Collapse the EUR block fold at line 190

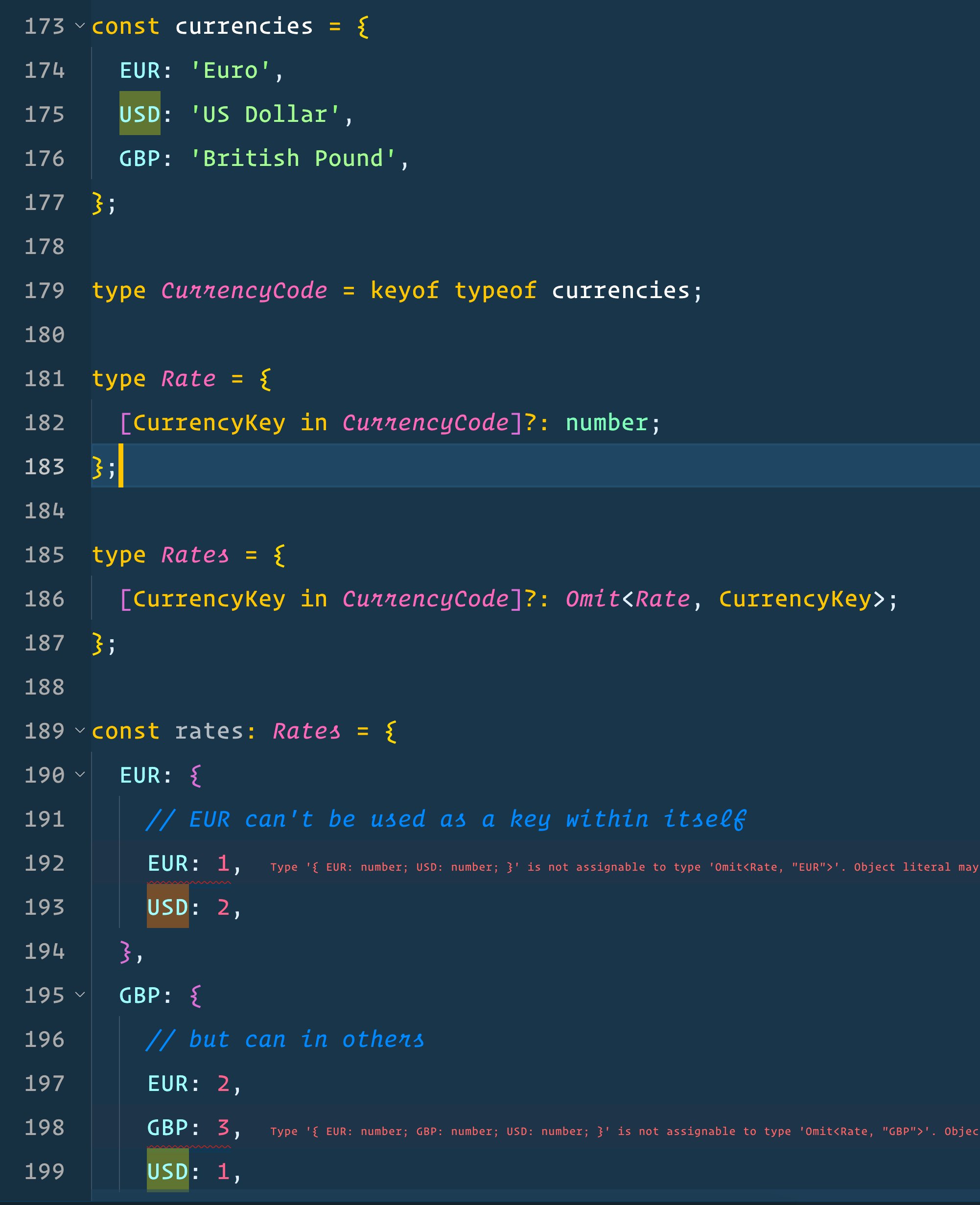80,774
